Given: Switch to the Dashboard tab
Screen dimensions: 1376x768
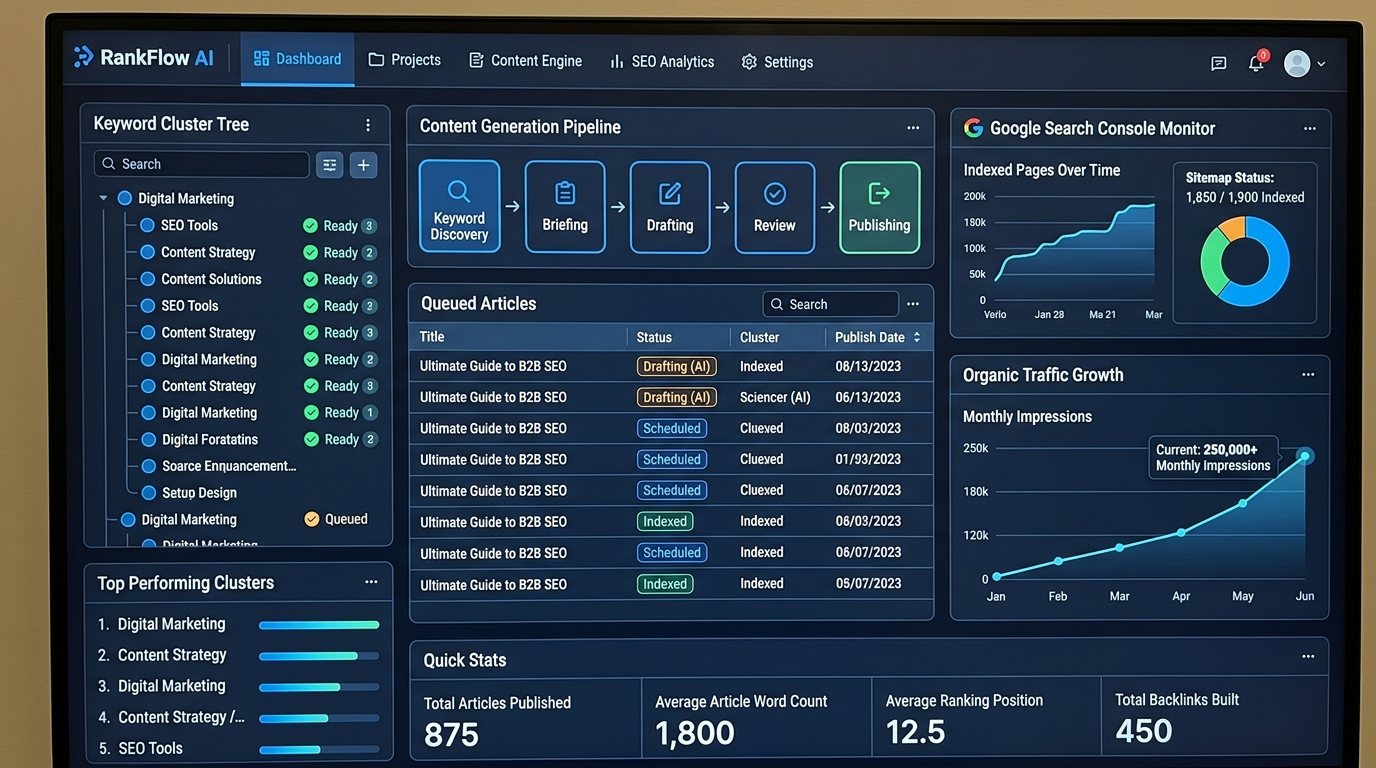Looking at the screenshot, I should (x=297, y=59).
